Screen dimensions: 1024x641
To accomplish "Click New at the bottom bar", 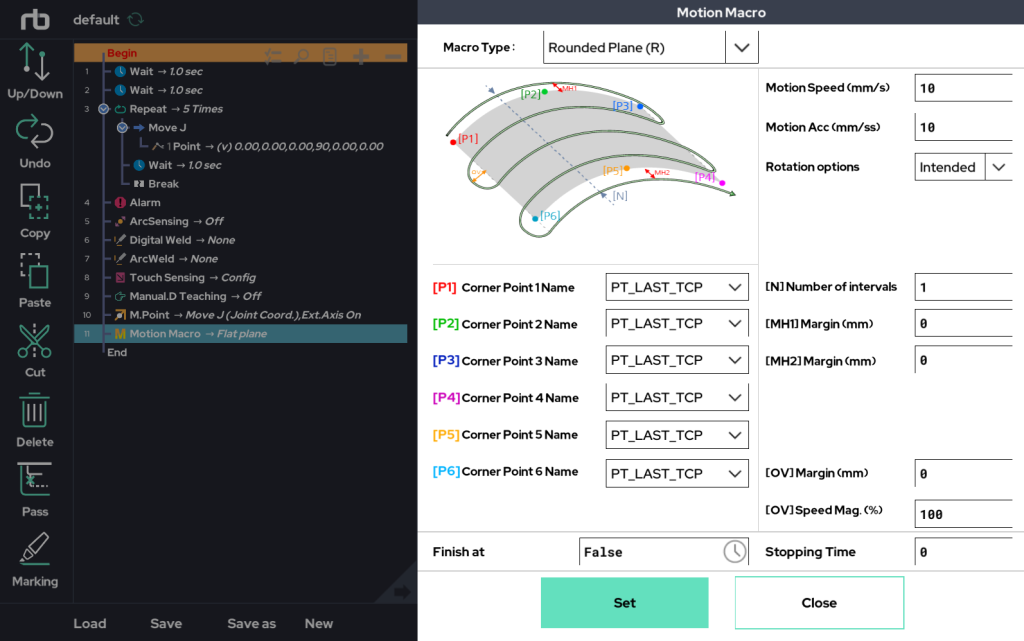I will click(319, 623).
